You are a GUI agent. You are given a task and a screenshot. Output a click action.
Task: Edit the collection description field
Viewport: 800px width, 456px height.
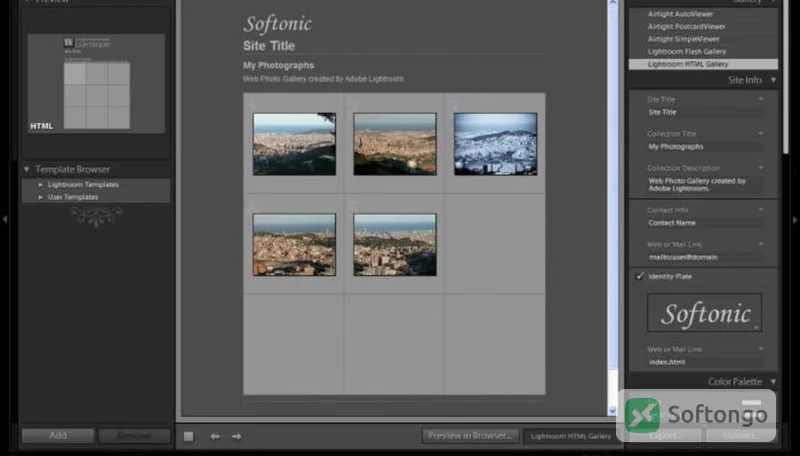[x=704, y=185]
